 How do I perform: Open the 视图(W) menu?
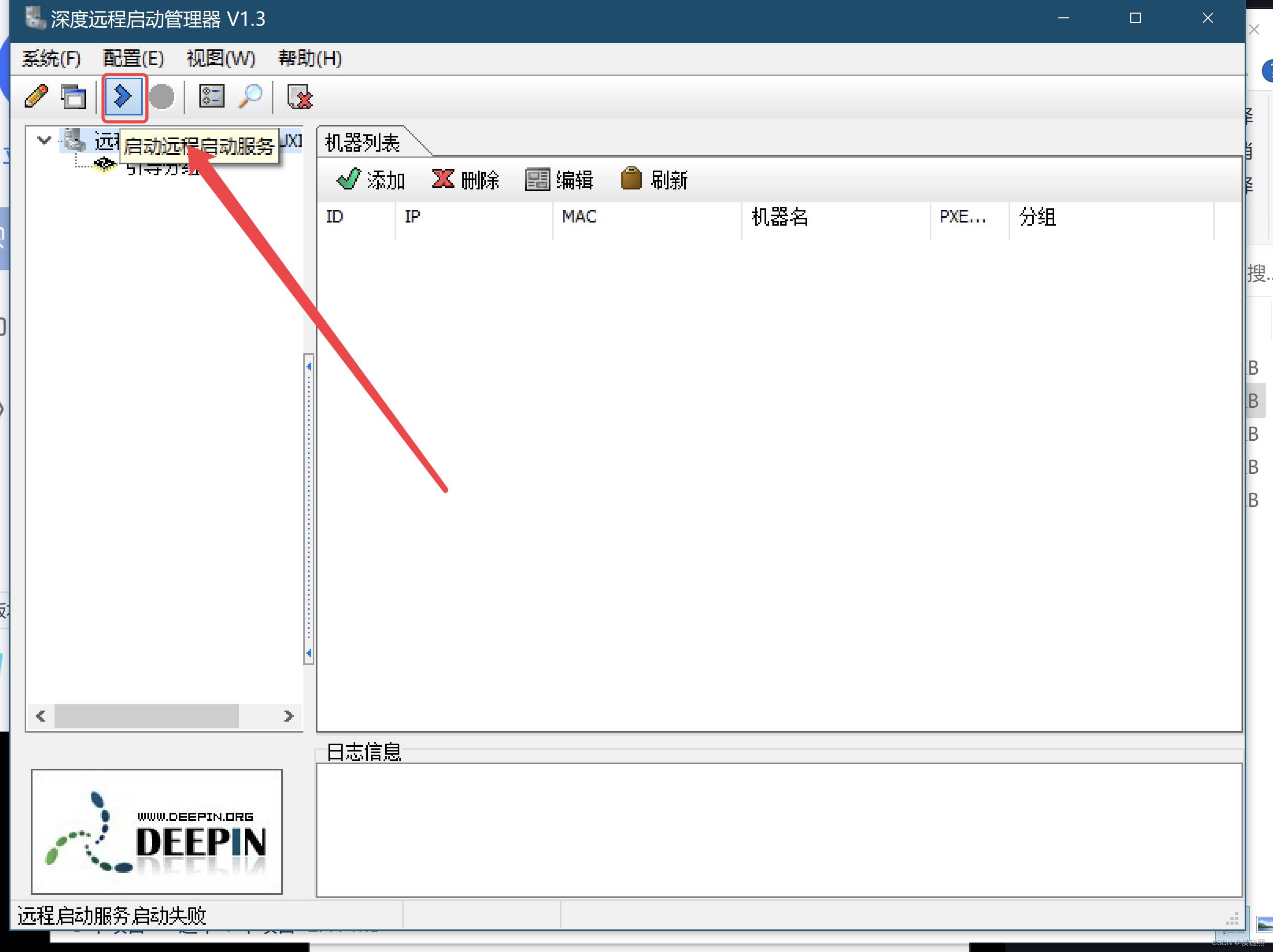(220, 58)
